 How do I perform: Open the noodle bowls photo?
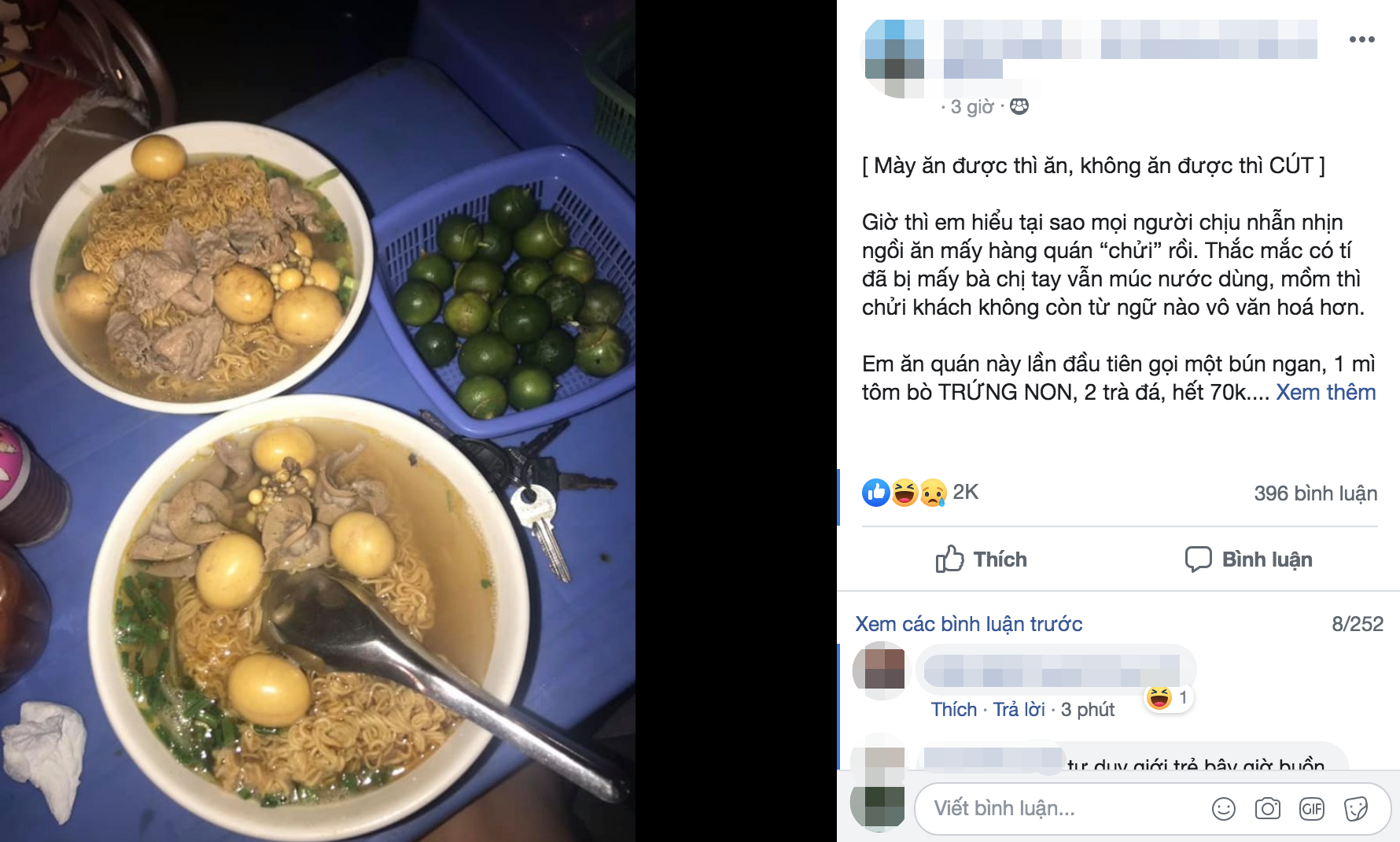[x=318, y=421]
